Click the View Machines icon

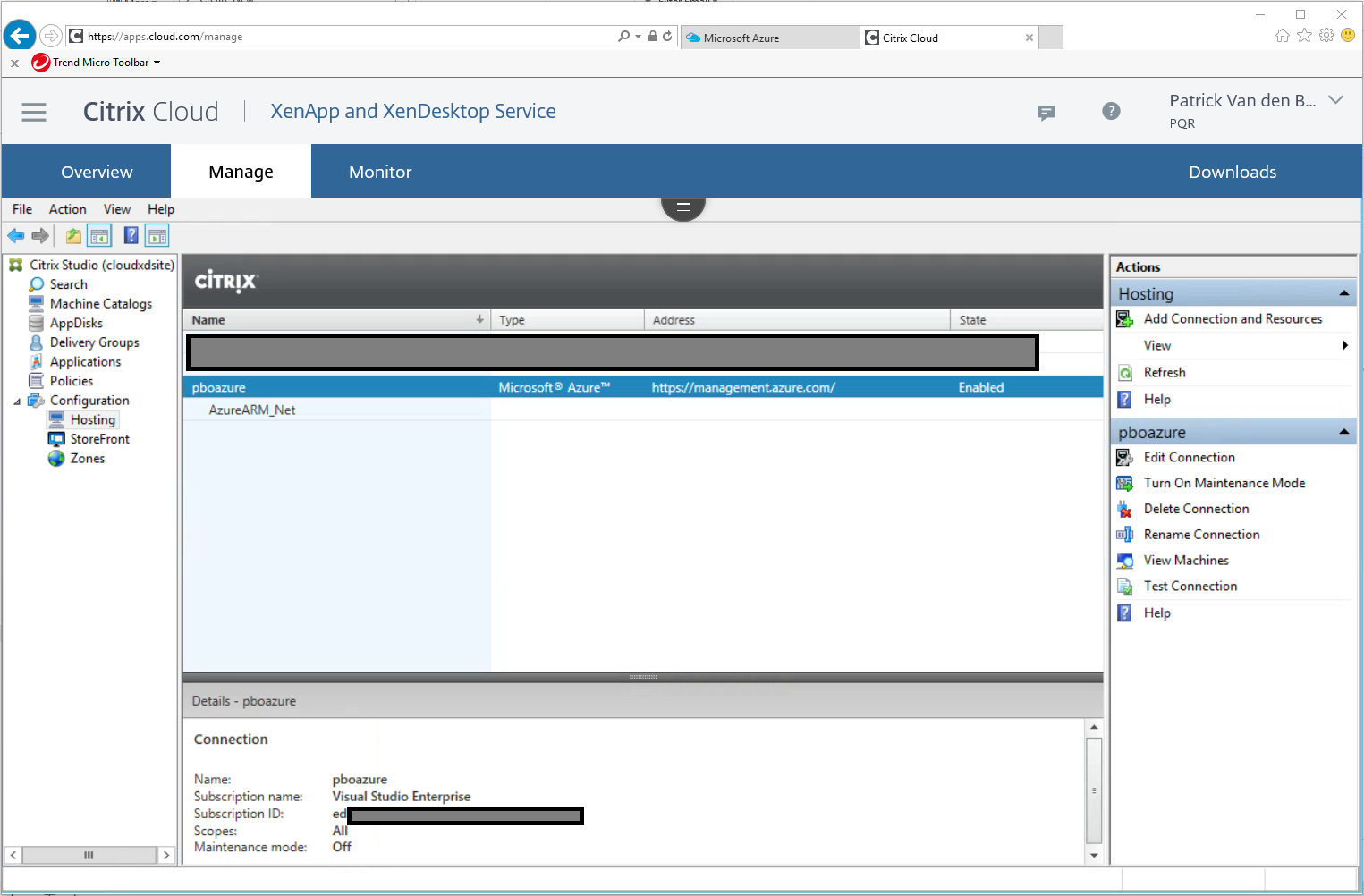point(1125,561)
